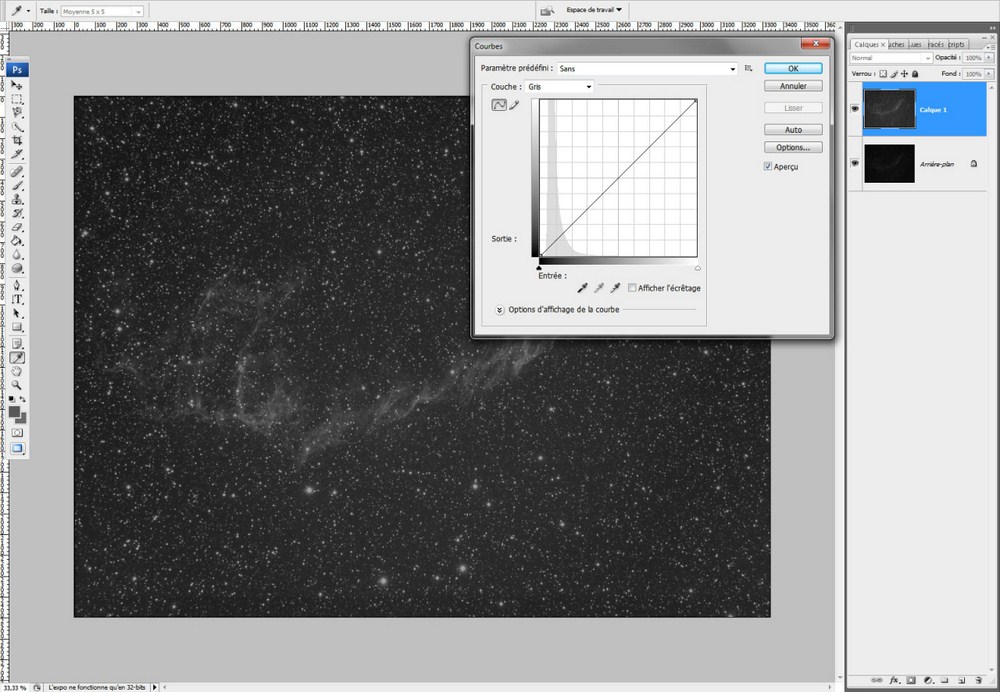This screenshot has height=692, width=1000.
Task: Click OK in the Courbes dialog
Action: tap(793, 68)
